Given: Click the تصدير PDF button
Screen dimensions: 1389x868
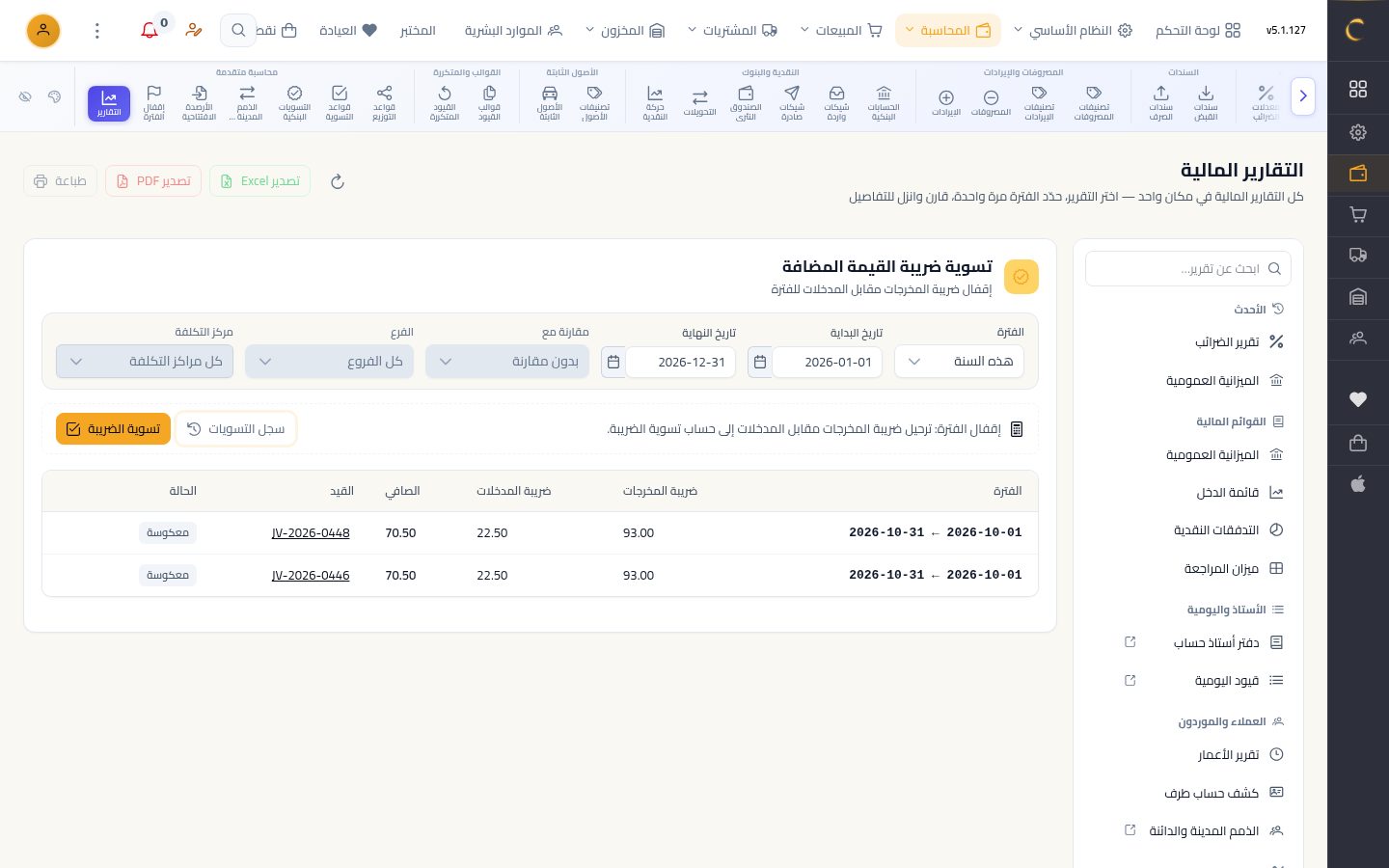Looking at the screenshot, I should tap(153, 181).
